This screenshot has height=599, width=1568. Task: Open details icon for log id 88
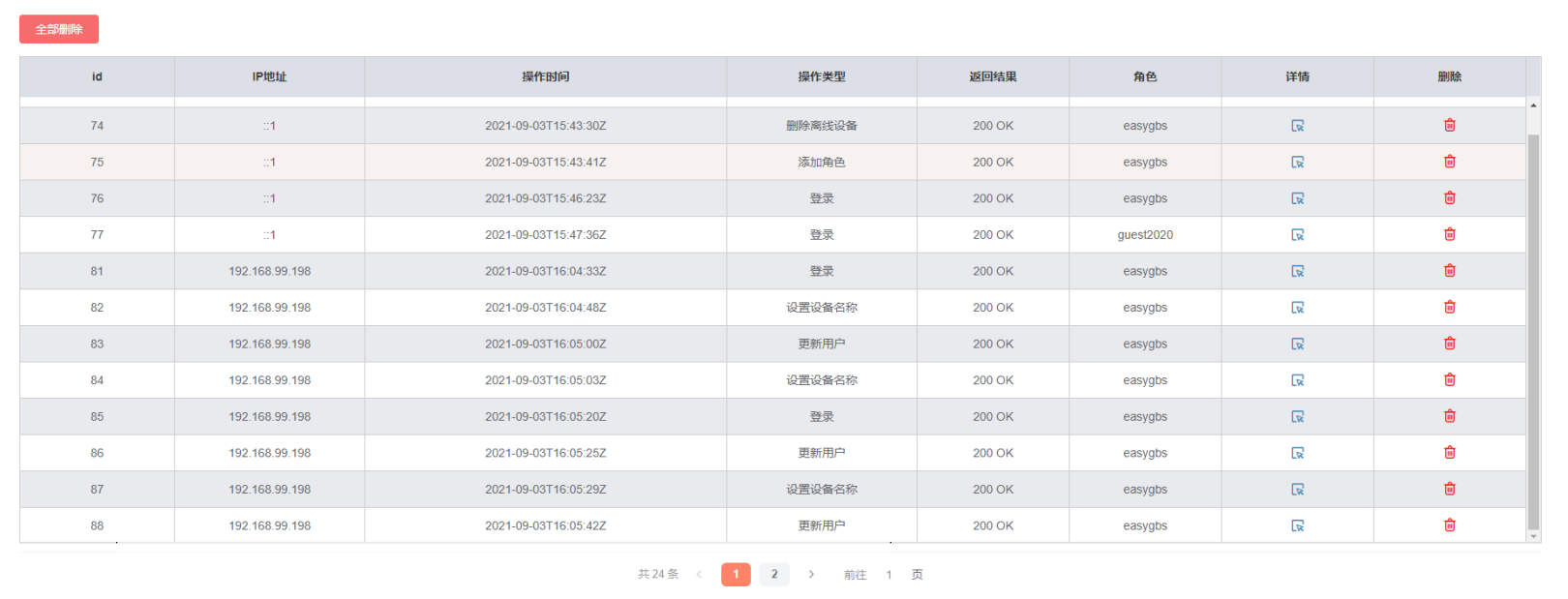click(1297, 525)
